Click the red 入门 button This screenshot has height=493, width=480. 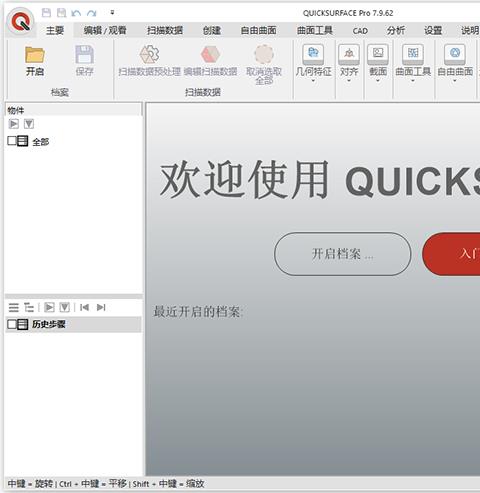click(x=451, y=254)
